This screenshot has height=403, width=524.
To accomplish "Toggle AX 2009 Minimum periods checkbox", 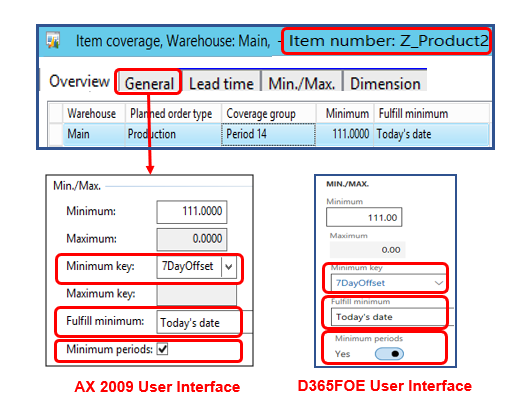I will click(x=163, y=349).
